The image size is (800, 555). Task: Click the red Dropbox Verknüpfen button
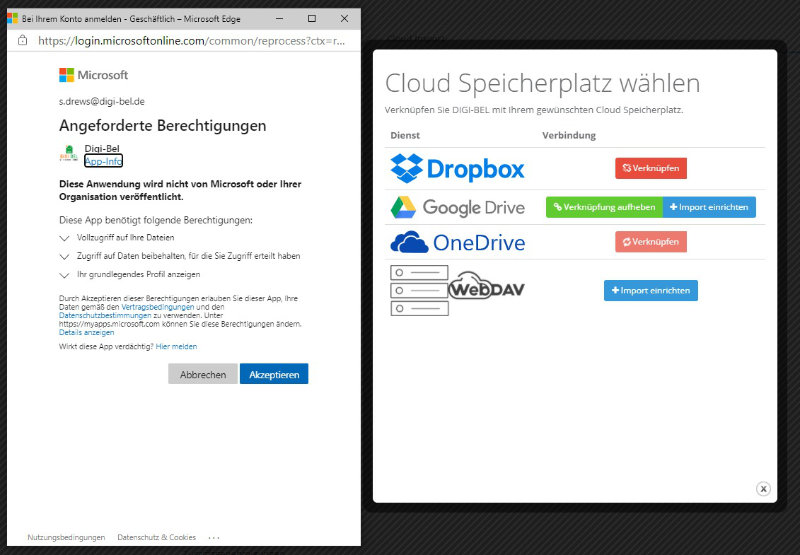pyautogui.click(x=651, y=168)
